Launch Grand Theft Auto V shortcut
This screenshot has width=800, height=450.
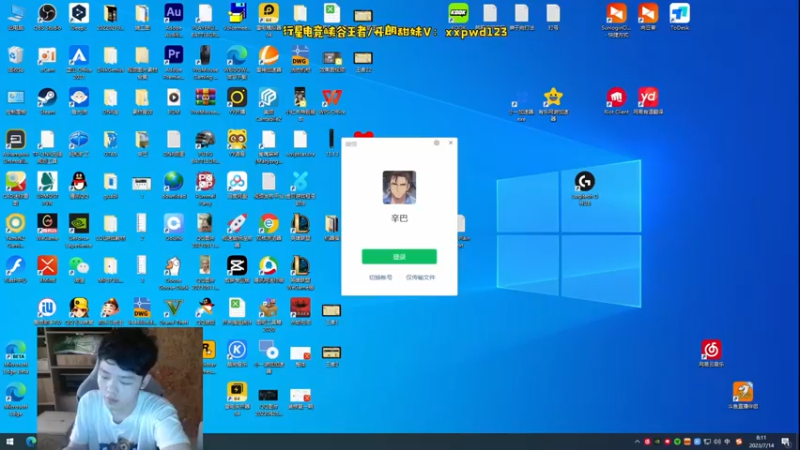[x=173, y=308]
